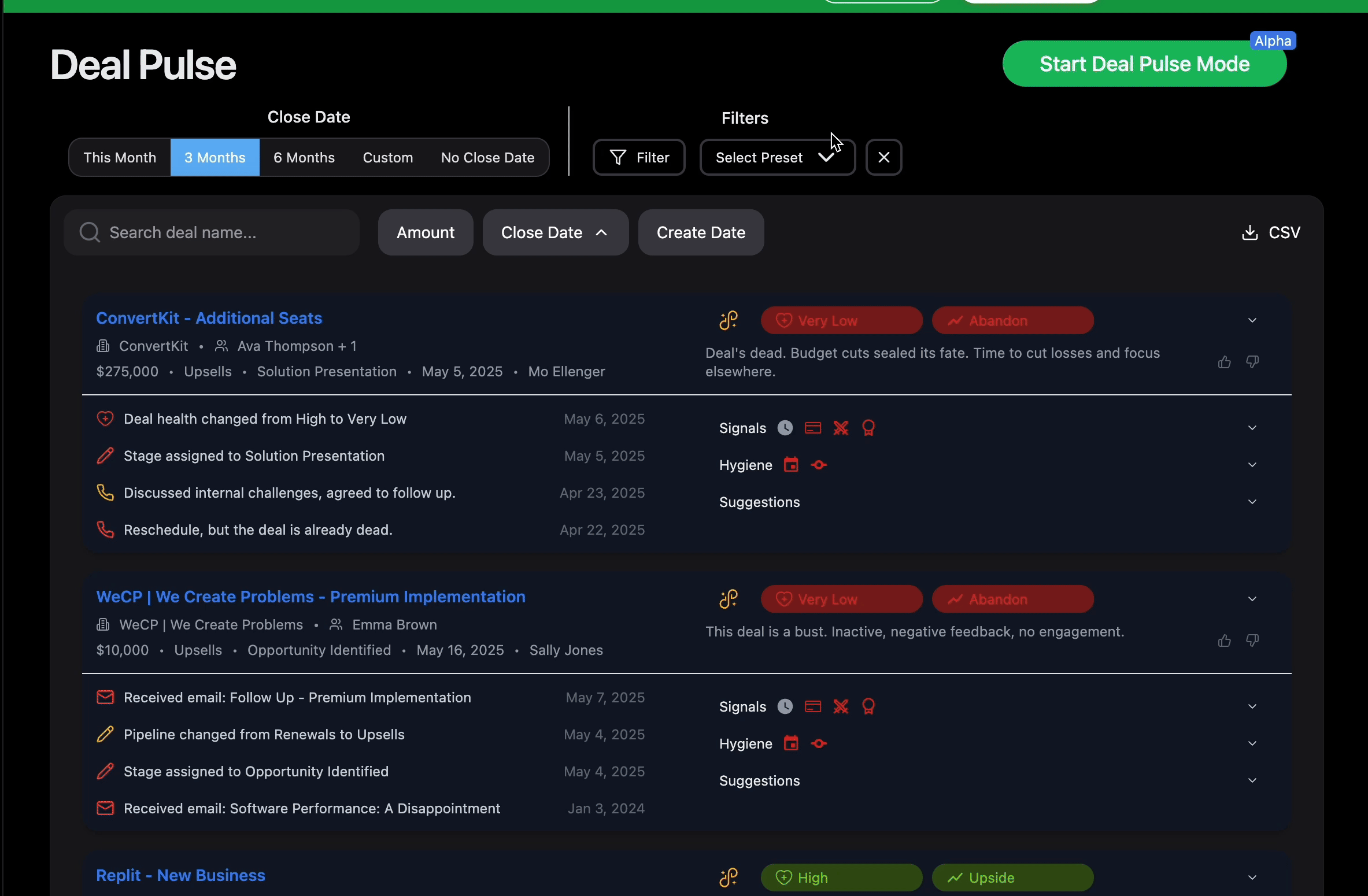Choose the Custom close date range
This screenshot has width=1368, height=896.
388,157
